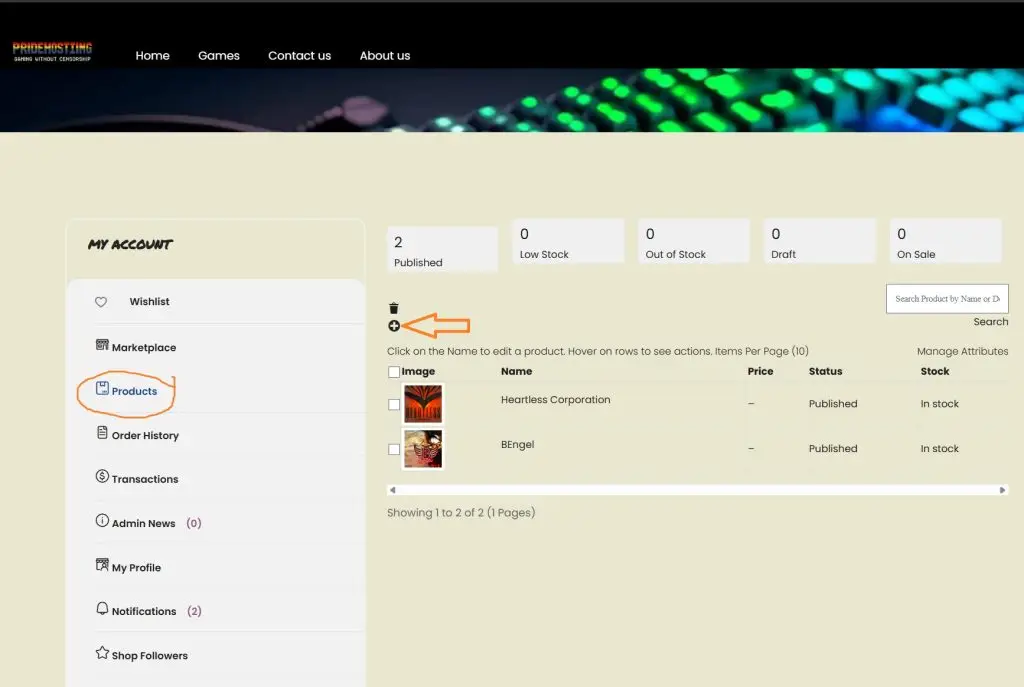
Task: Click the plus icon to add product
Action: point(394,326)
